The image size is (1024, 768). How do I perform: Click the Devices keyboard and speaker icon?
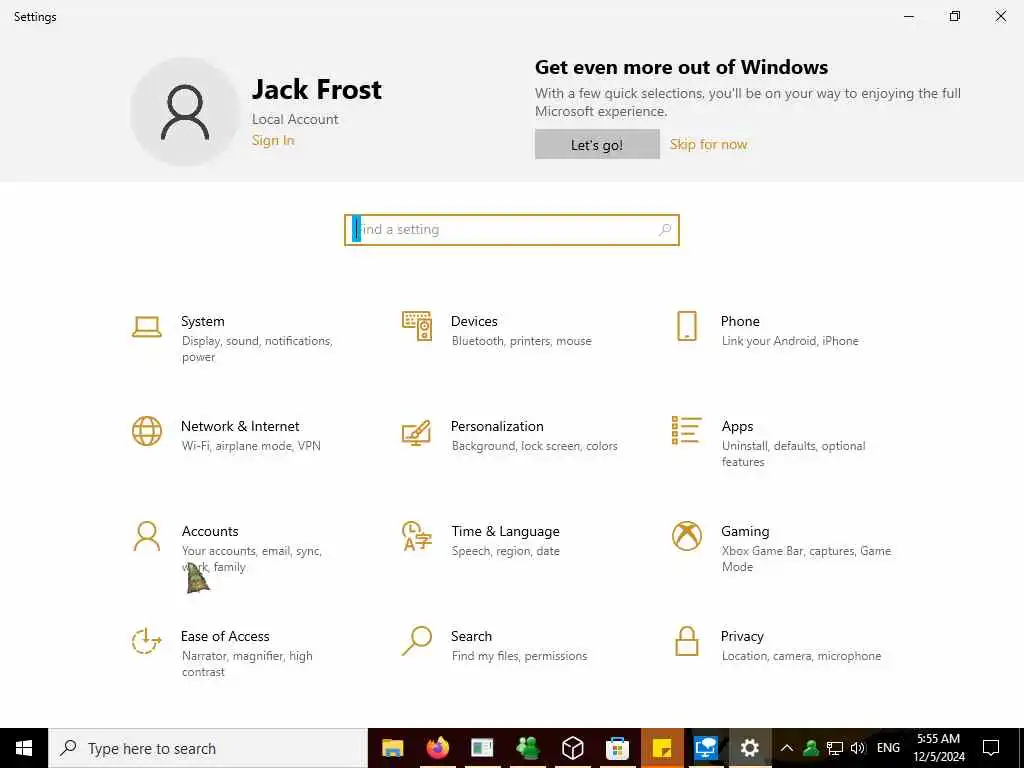417,326
